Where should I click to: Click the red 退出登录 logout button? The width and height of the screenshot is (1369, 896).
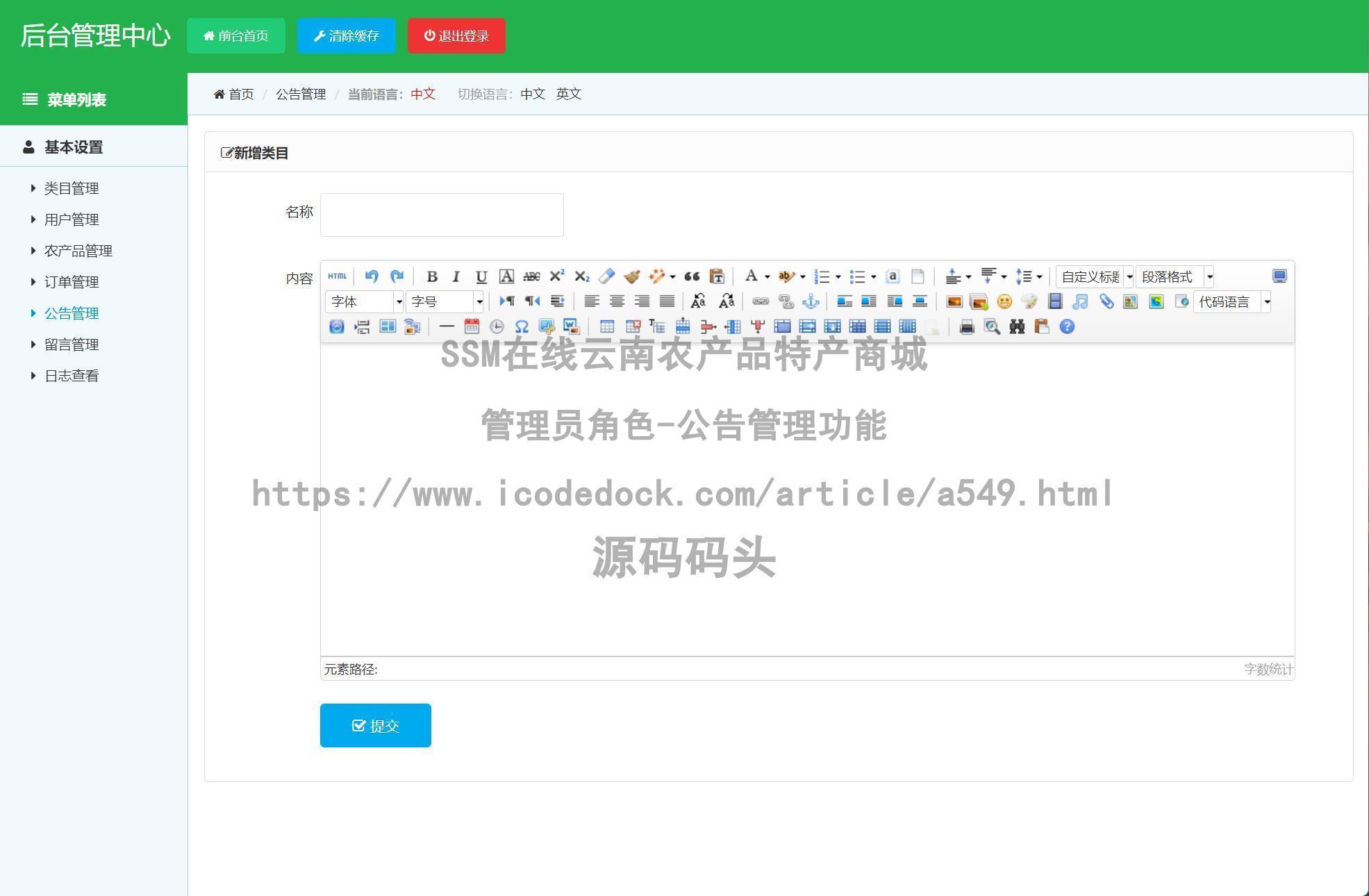pyautogui.click(x=456, y=35)
